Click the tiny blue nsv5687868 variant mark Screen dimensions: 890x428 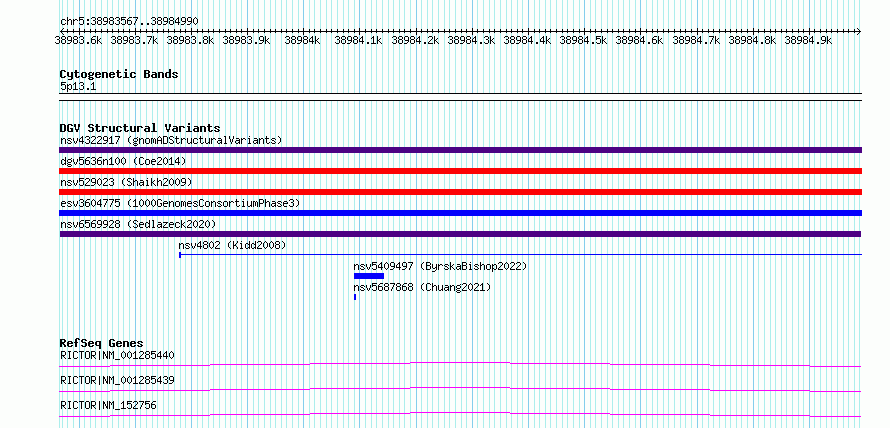coord(355,297)
